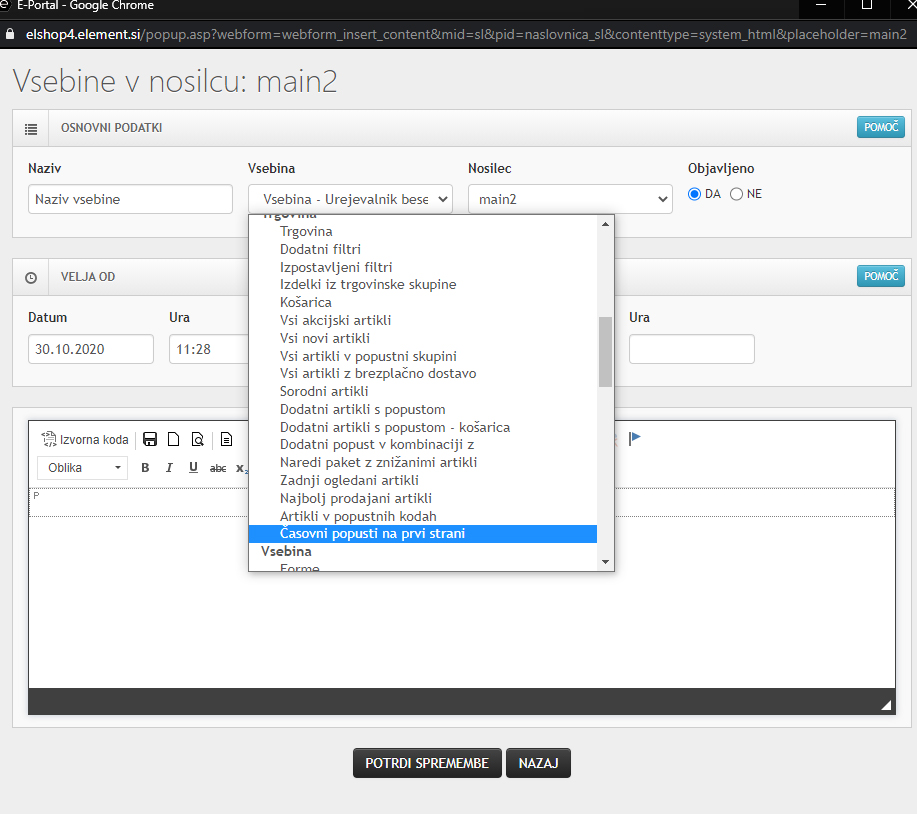Click the NAZAJ button

point(538,763)
